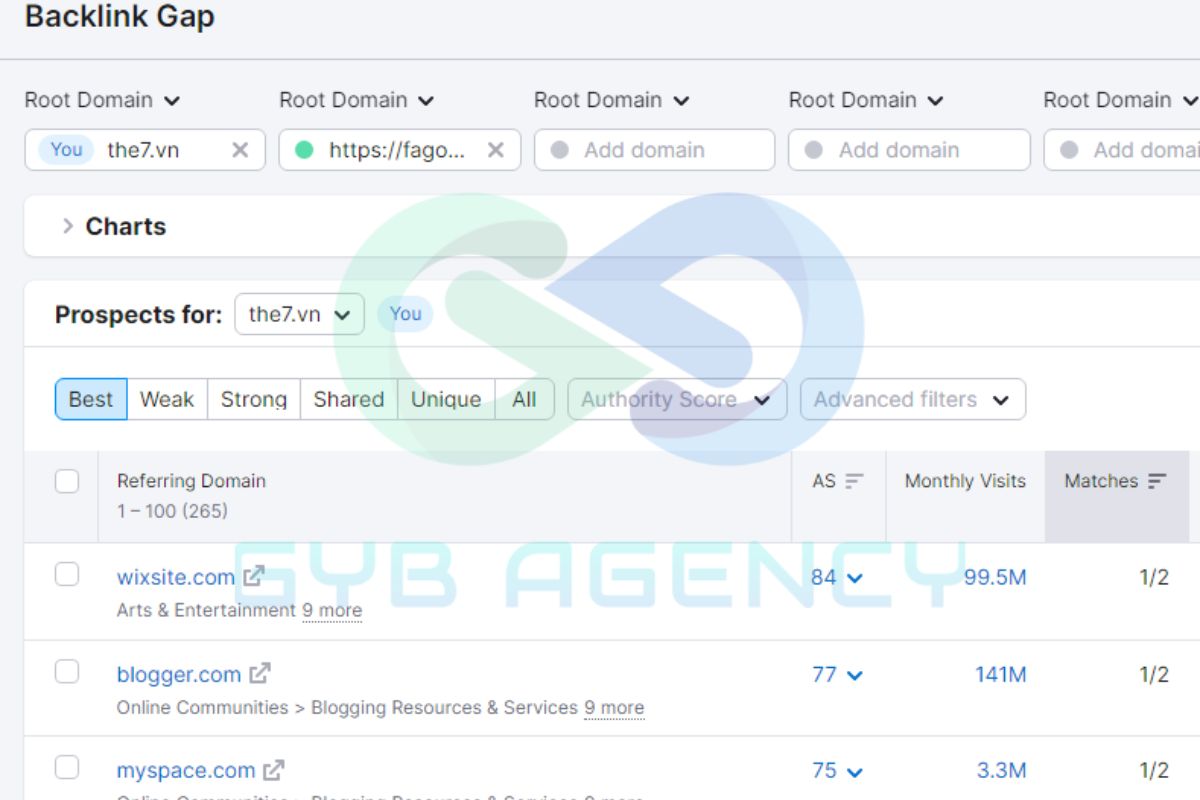Check the wixsite.com row checkbox
Screen dimensions: 1200x800
tap(67, 574)
